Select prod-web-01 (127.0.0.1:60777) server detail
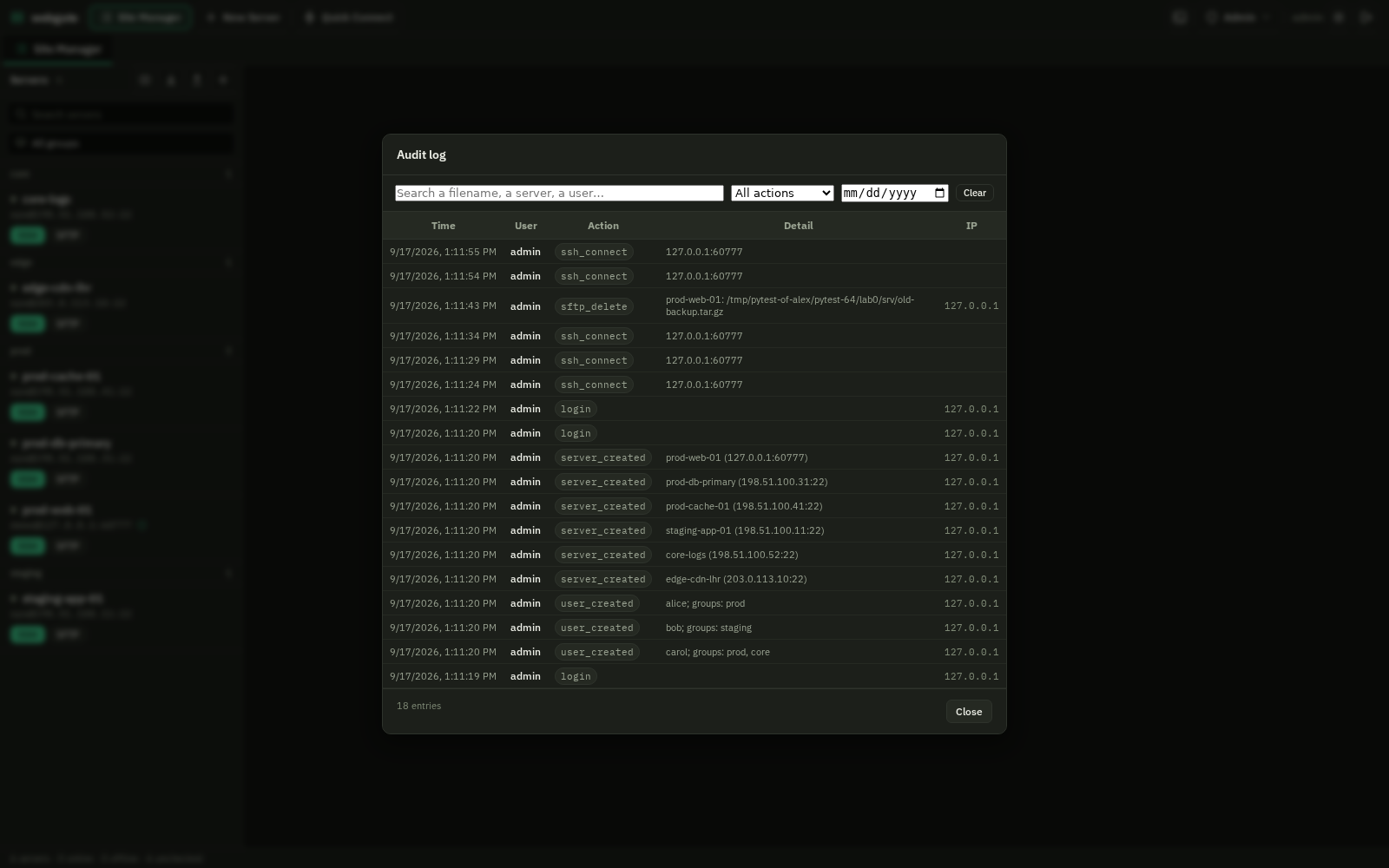Screen dimensions: 1389x868 point(736,457)
